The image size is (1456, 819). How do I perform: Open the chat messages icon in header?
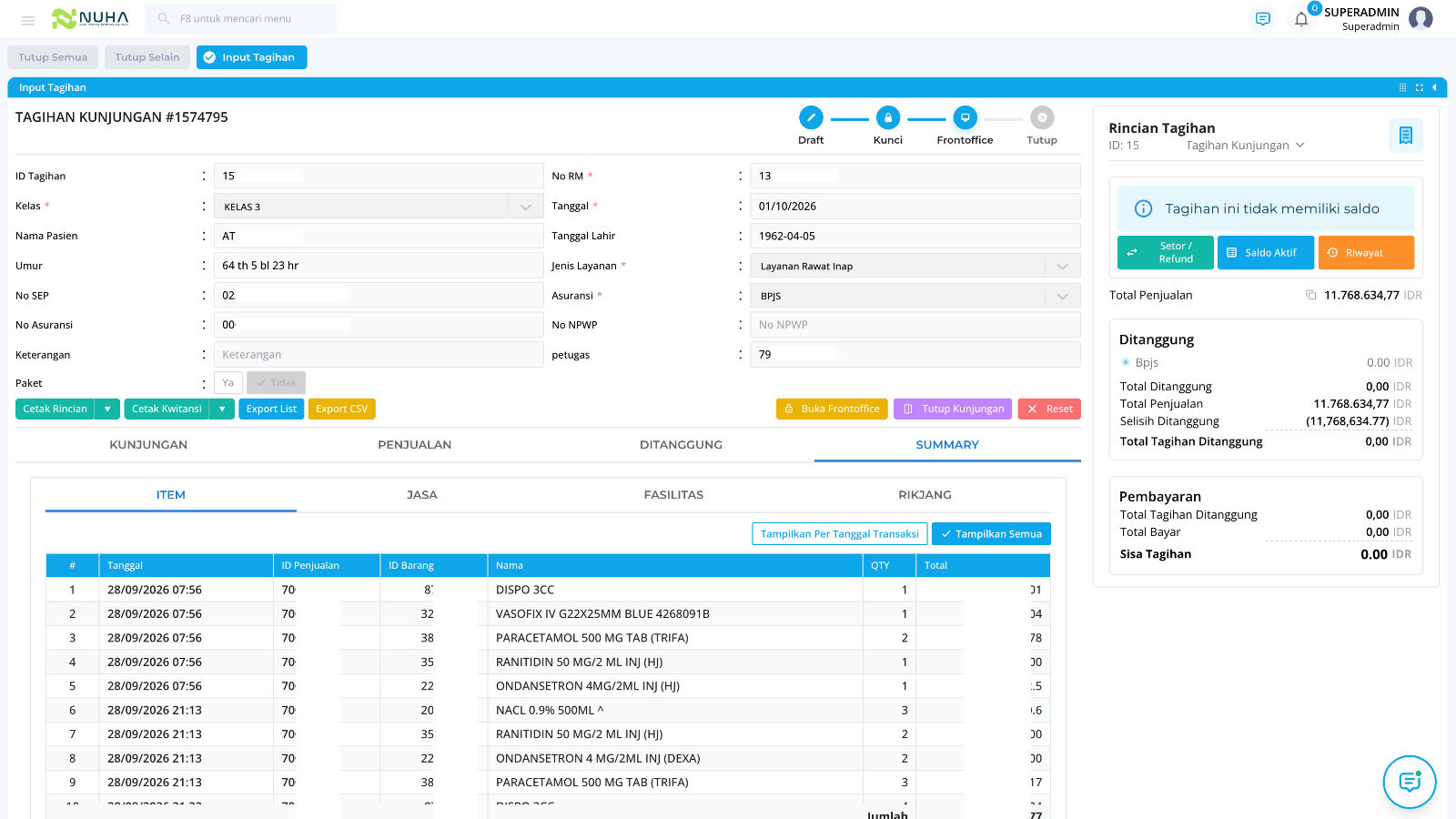click(1262, 19)
